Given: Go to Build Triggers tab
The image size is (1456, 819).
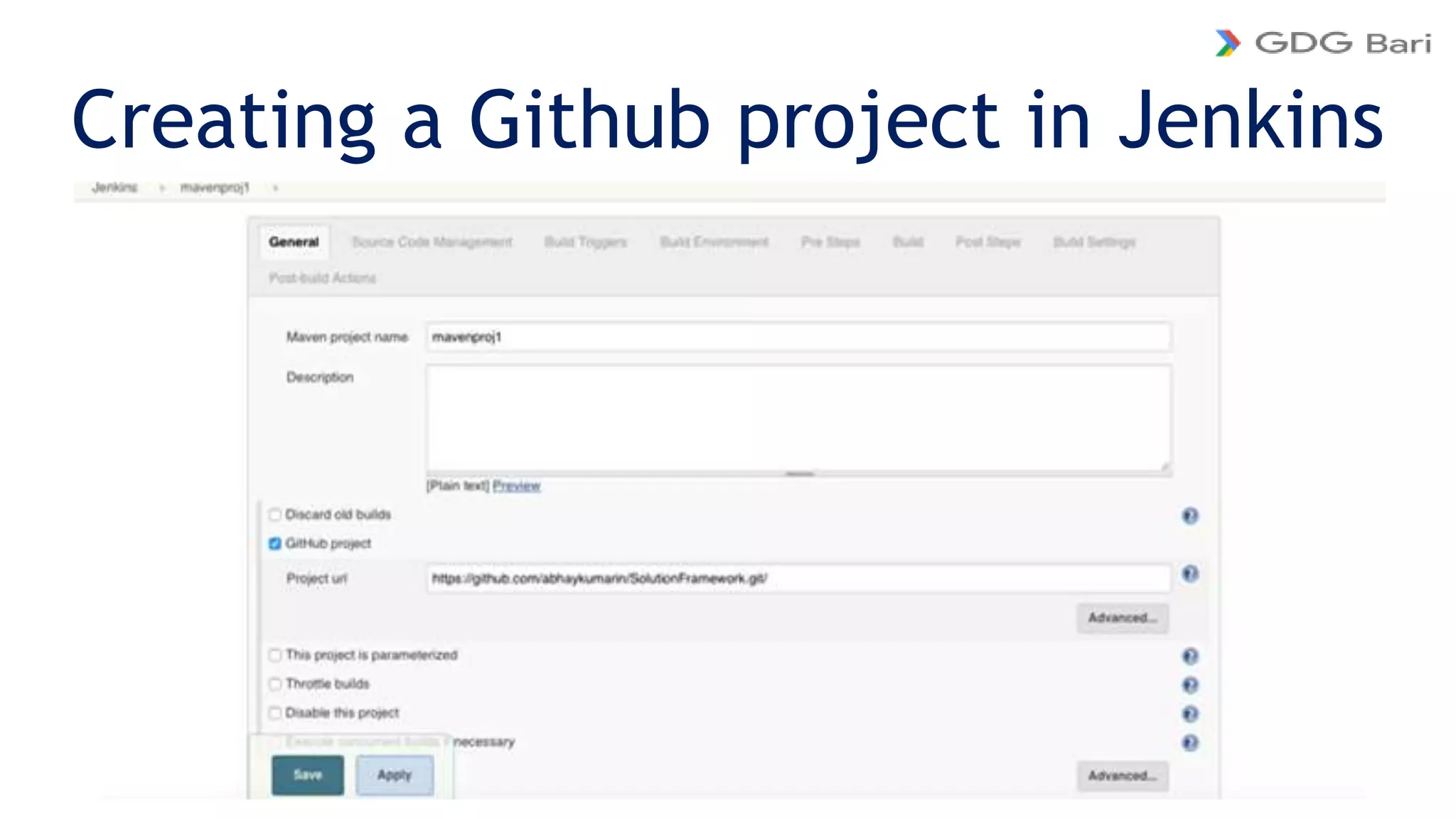Looking at the screenshot, I should click(586, 242).
